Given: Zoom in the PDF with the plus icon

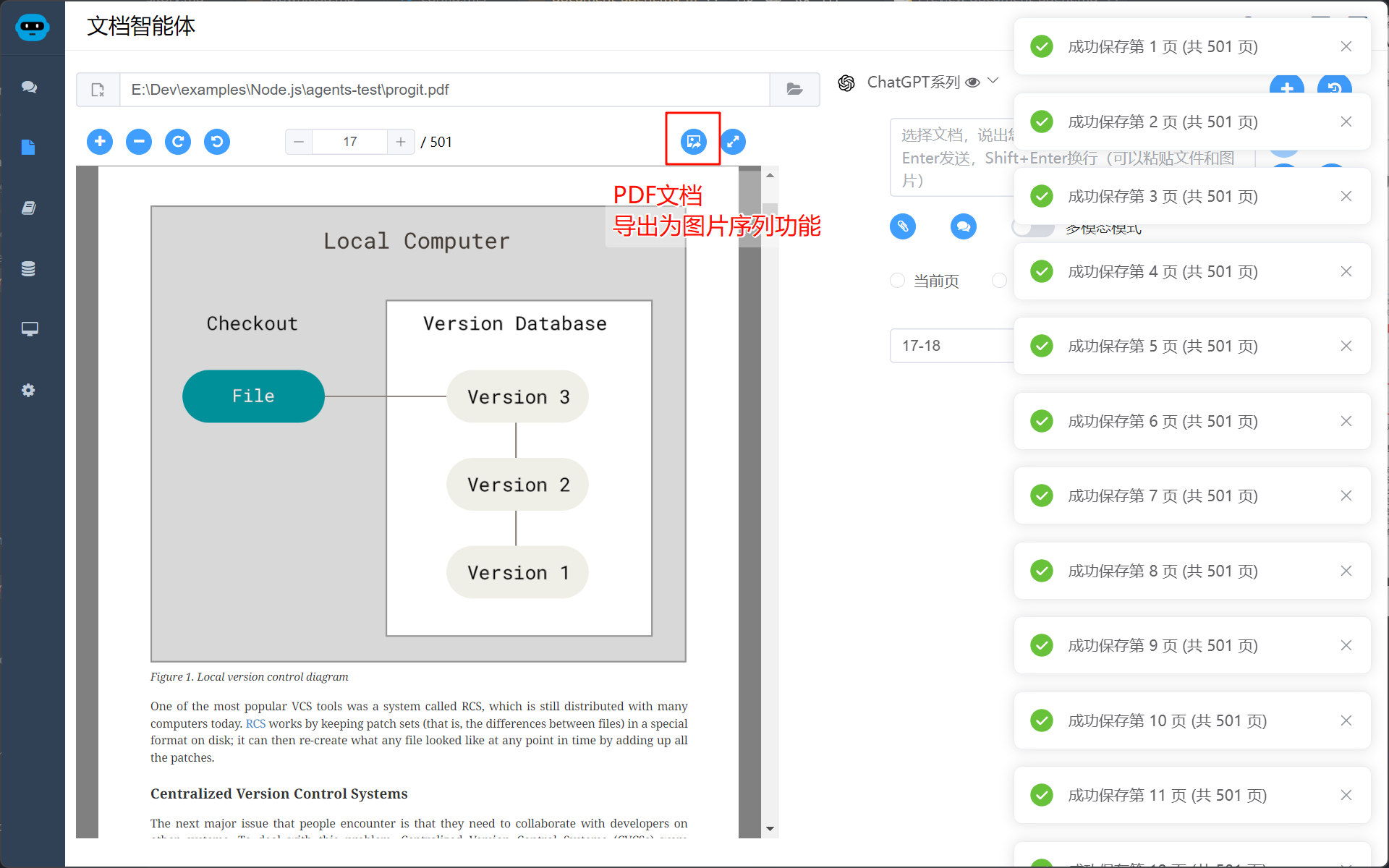Looking at the screenshot, I should coord(100,141).
